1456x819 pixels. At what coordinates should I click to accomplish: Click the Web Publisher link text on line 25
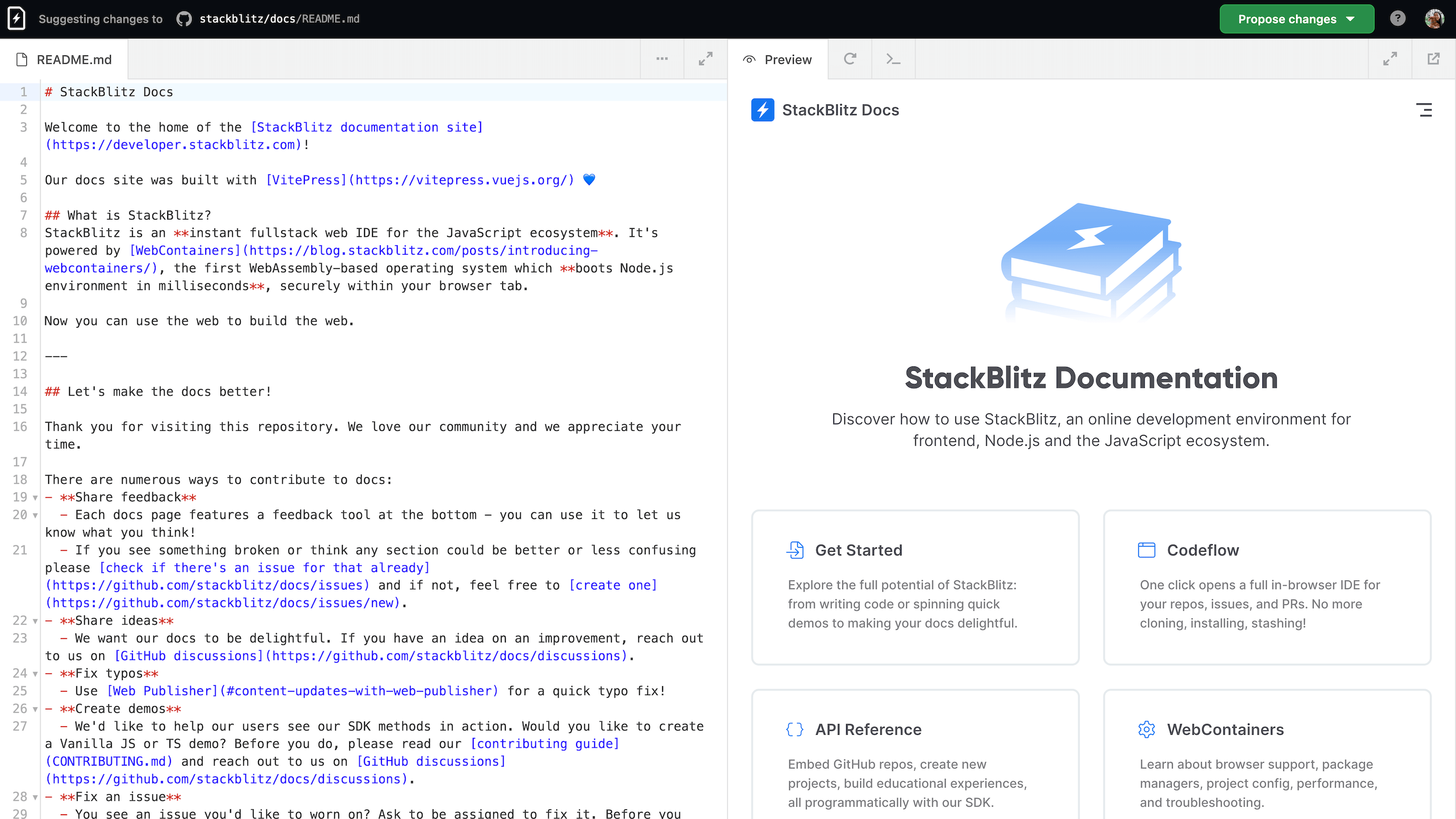point(162,691)
